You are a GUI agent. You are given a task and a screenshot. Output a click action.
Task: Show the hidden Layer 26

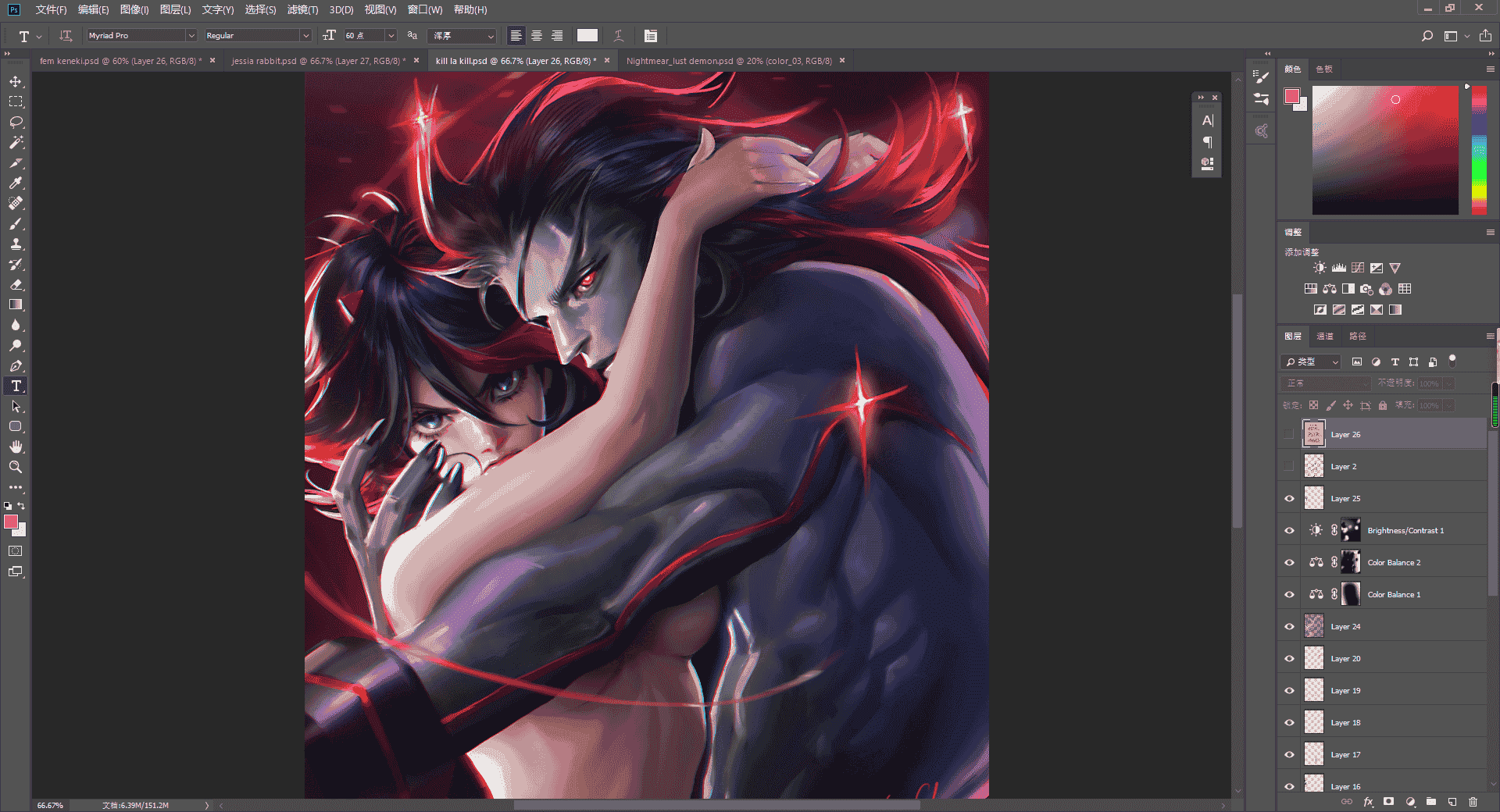tap(1289, 434)
